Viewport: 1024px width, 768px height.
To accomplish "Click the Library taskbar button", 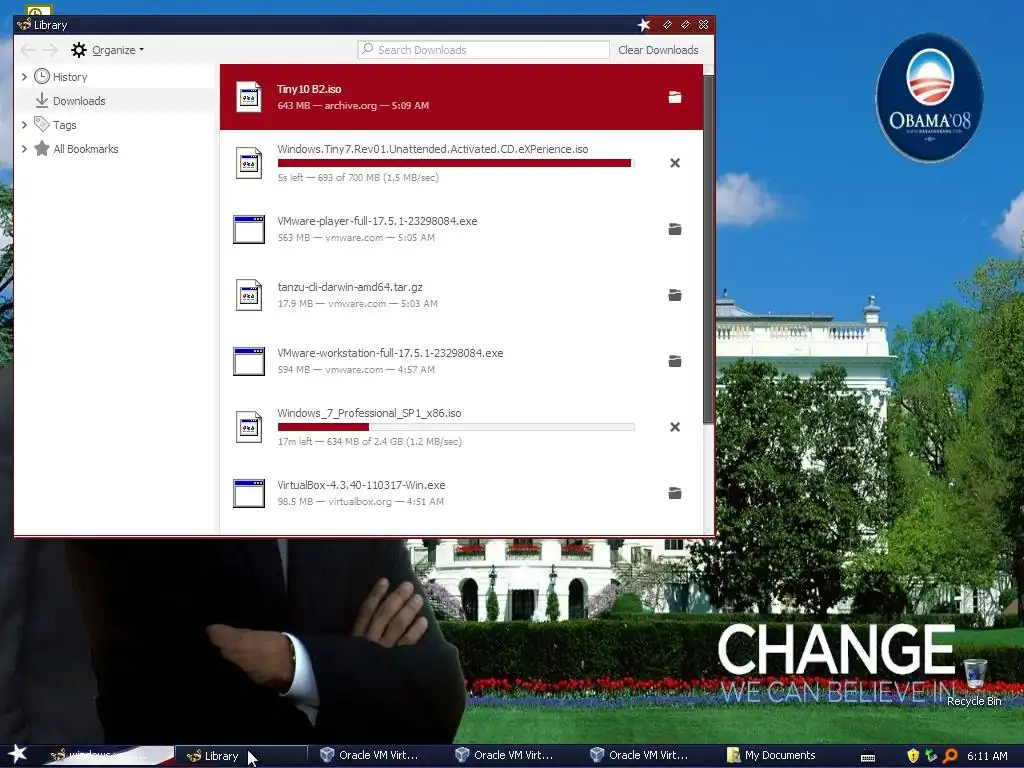I will click(241, 756).
